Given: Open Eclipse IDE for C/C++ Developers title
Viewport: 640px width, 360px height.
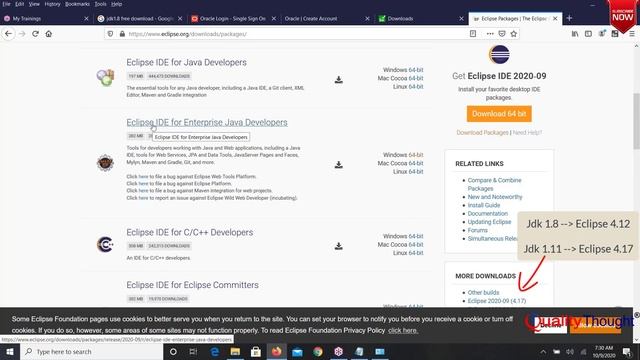Looking at the screenshot, I should pos(189,232).
